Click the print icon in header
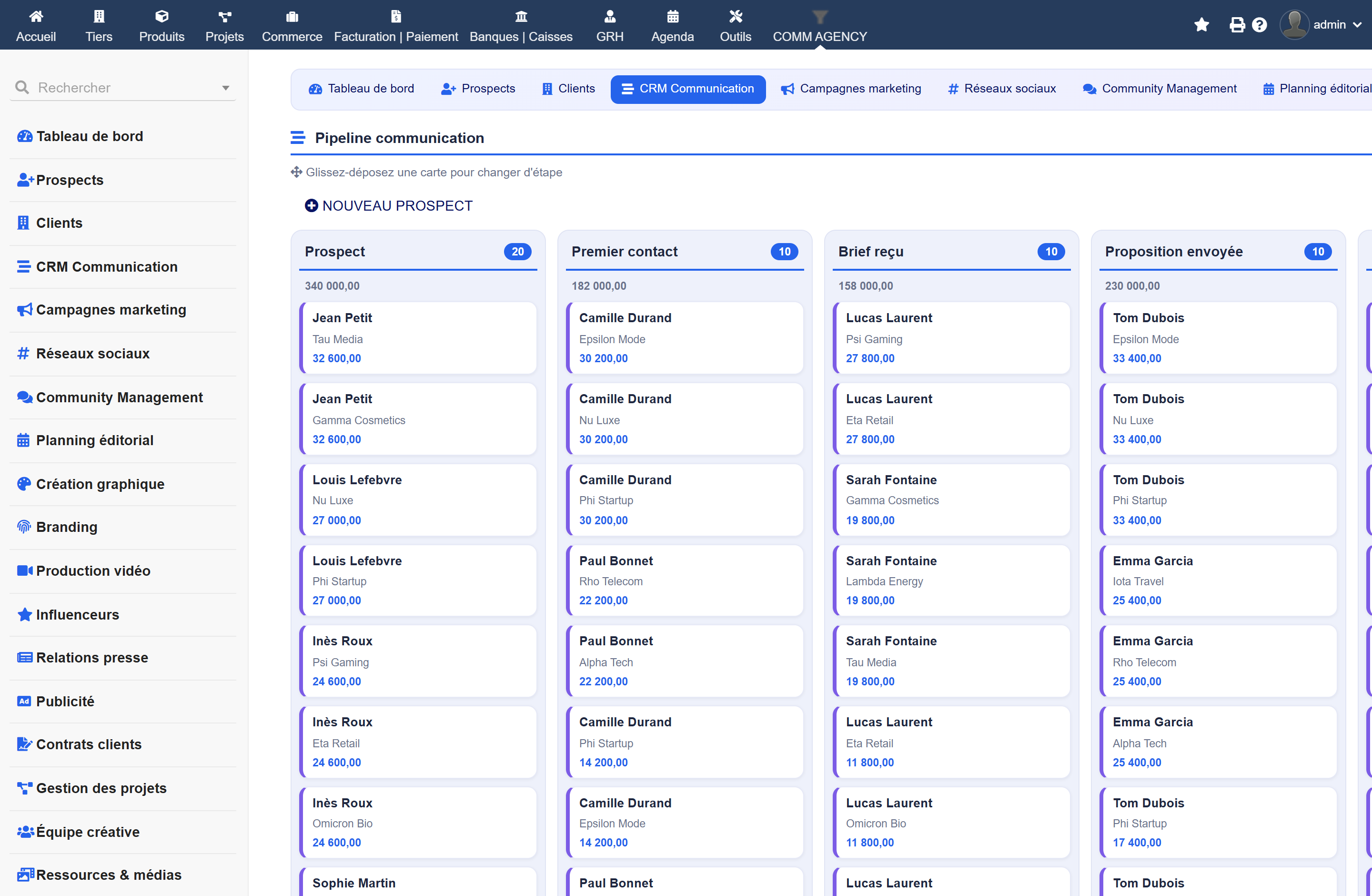Screen dimensions: 1372x896 click(x=1237, y=25)
